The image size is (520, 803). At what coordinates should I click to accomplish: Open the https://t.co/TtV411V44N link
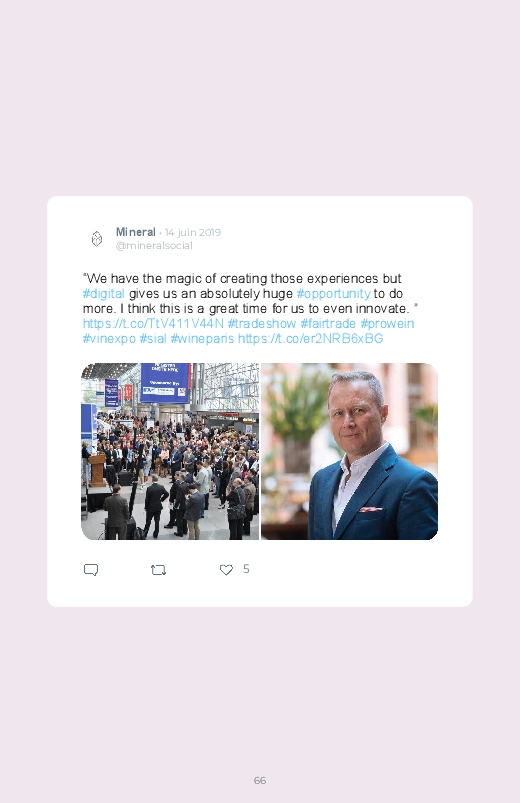(x=153, y=324)
